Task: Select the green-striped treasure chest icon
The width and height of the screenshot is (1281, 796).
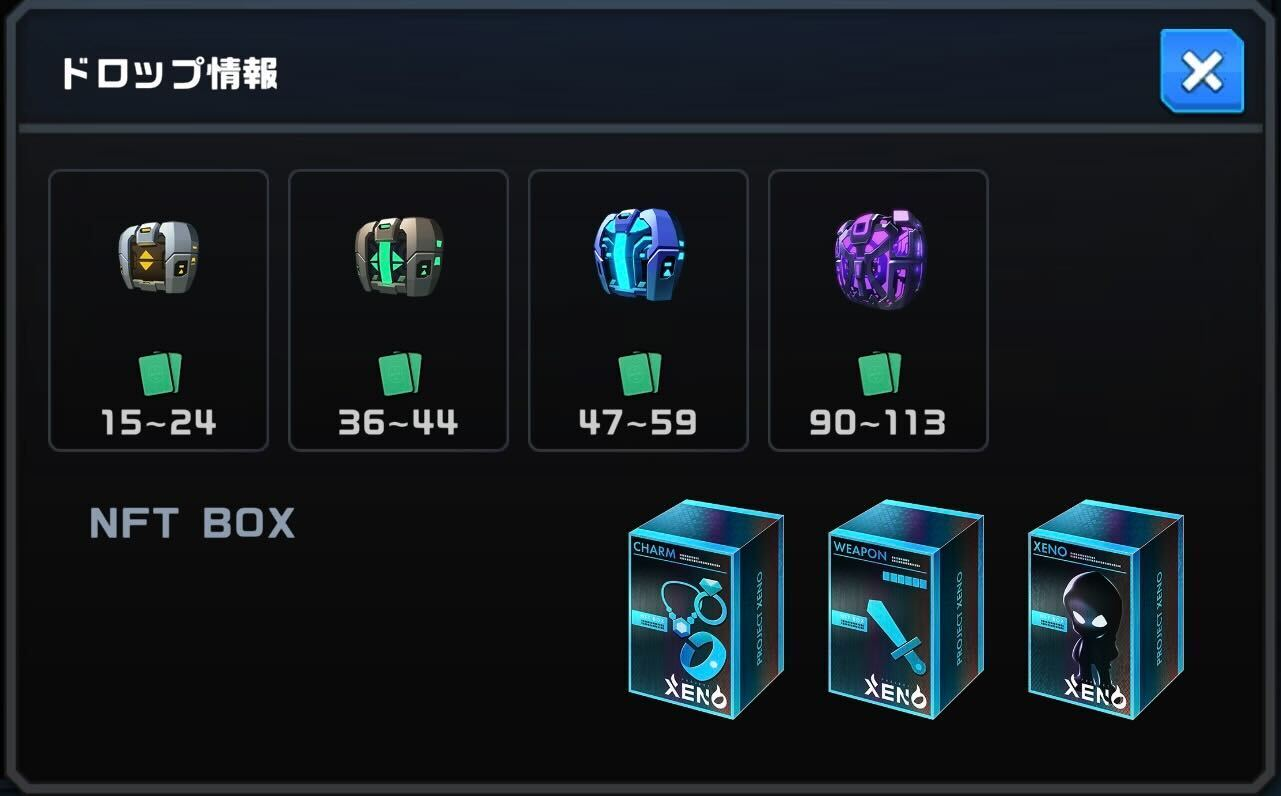Action: tap(398, 257)
